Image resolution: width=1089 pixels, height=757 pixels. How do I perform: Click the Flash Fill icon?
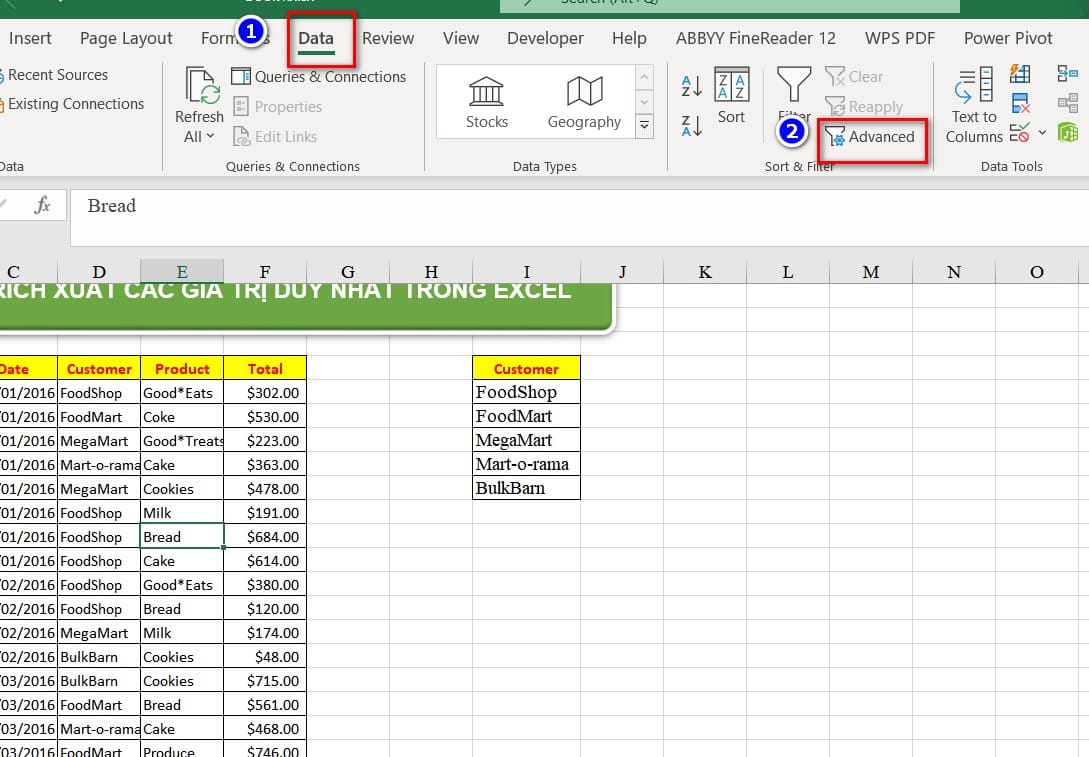coord(1020,74)
